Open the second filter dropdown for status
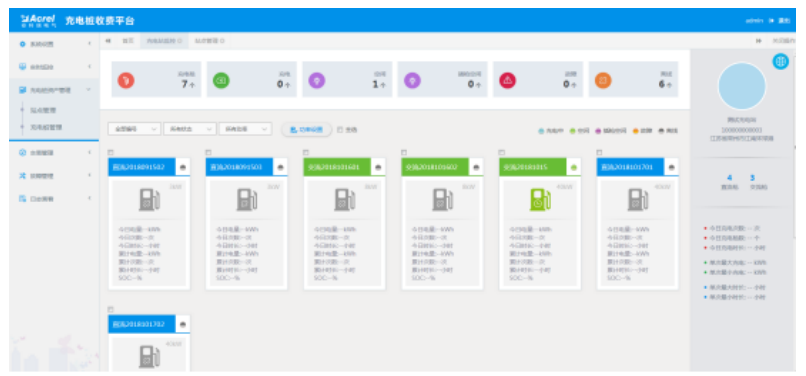806x376 pixels. point(190,130)
